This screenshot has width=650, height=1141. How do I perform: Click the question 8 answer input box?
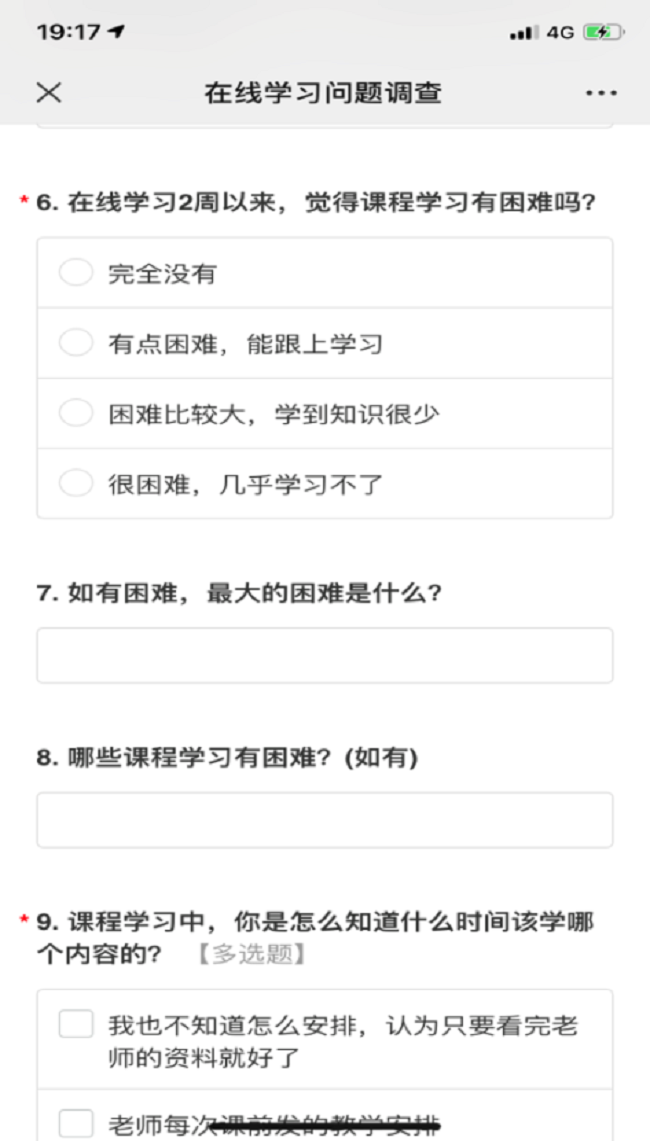point(325,820)
